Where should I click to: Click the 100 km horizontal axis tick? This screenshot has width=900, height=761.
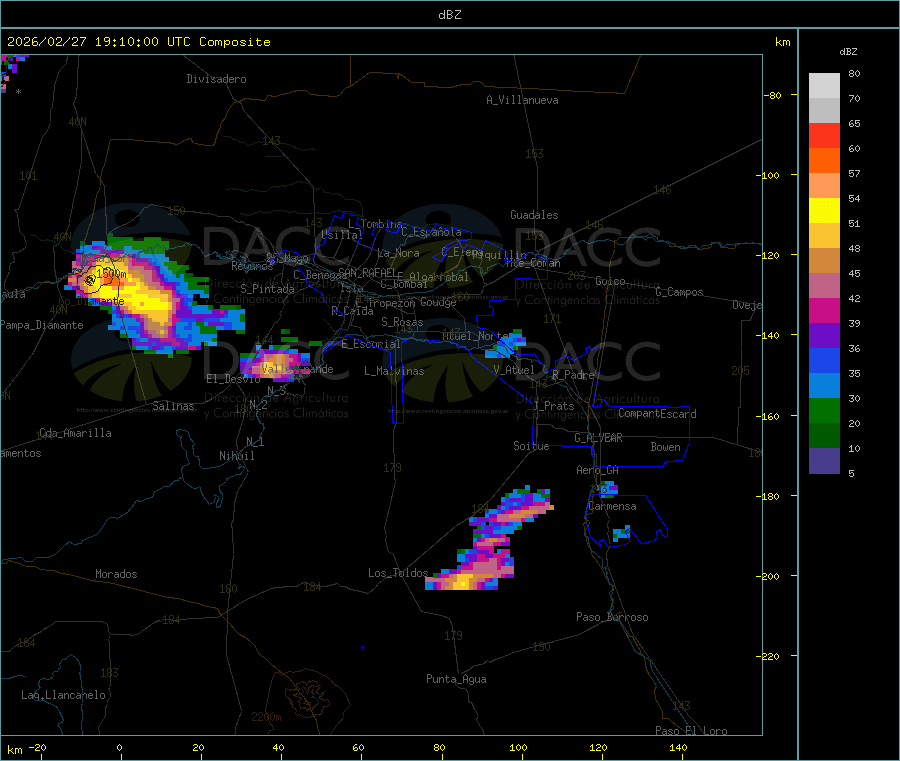tap(518, 747)
